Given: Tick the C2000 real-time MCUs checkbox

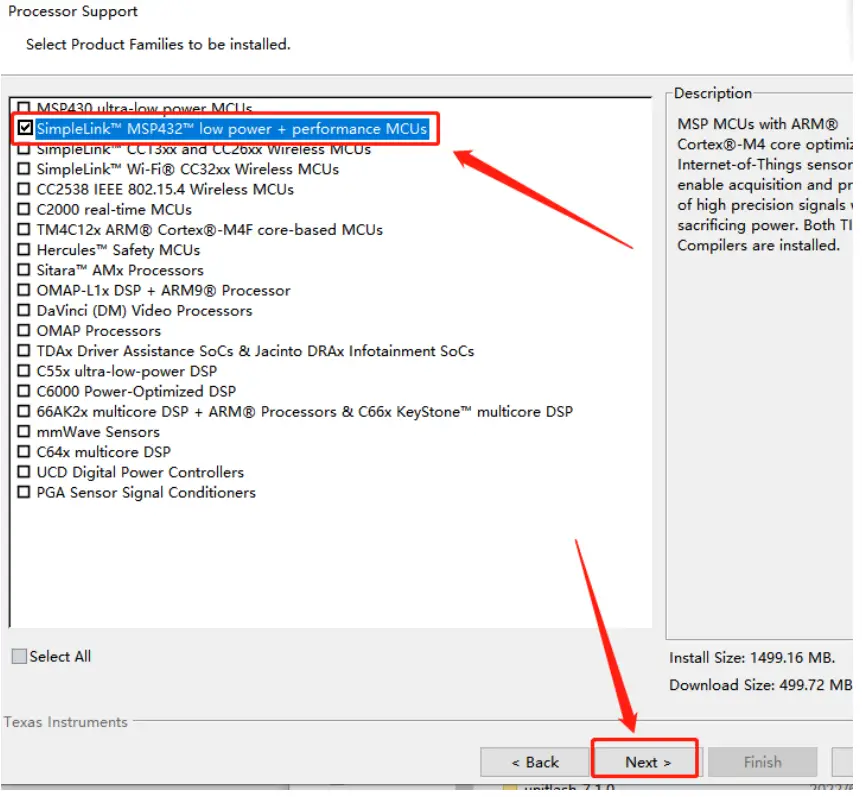Looking at the screenshot, I should (24, 209).
